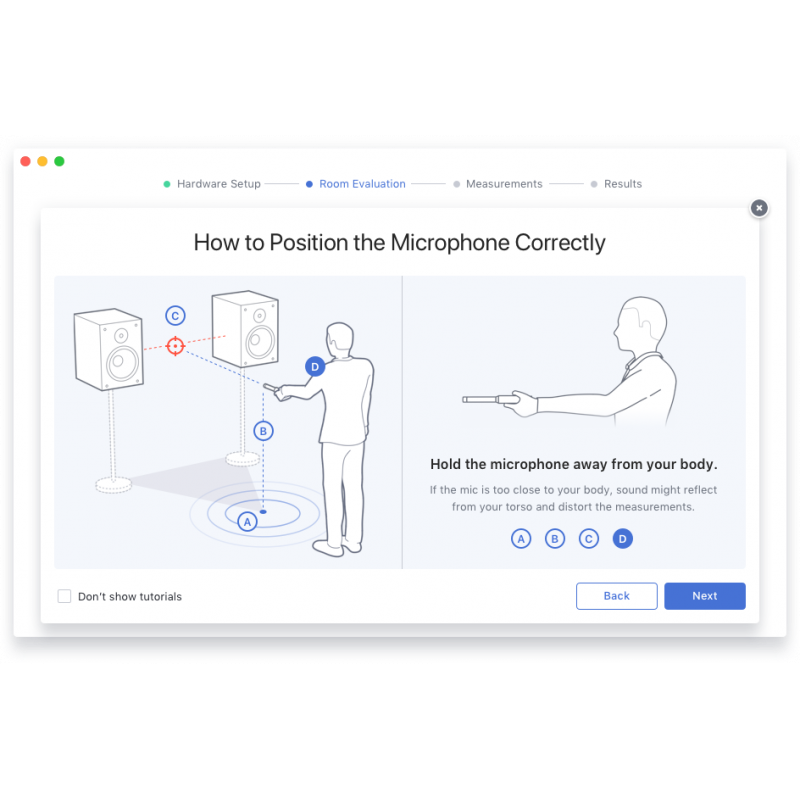The image size is (800, 800).
Task: Click the red crosshair target between speakers
Action: [x=176, y=346]
